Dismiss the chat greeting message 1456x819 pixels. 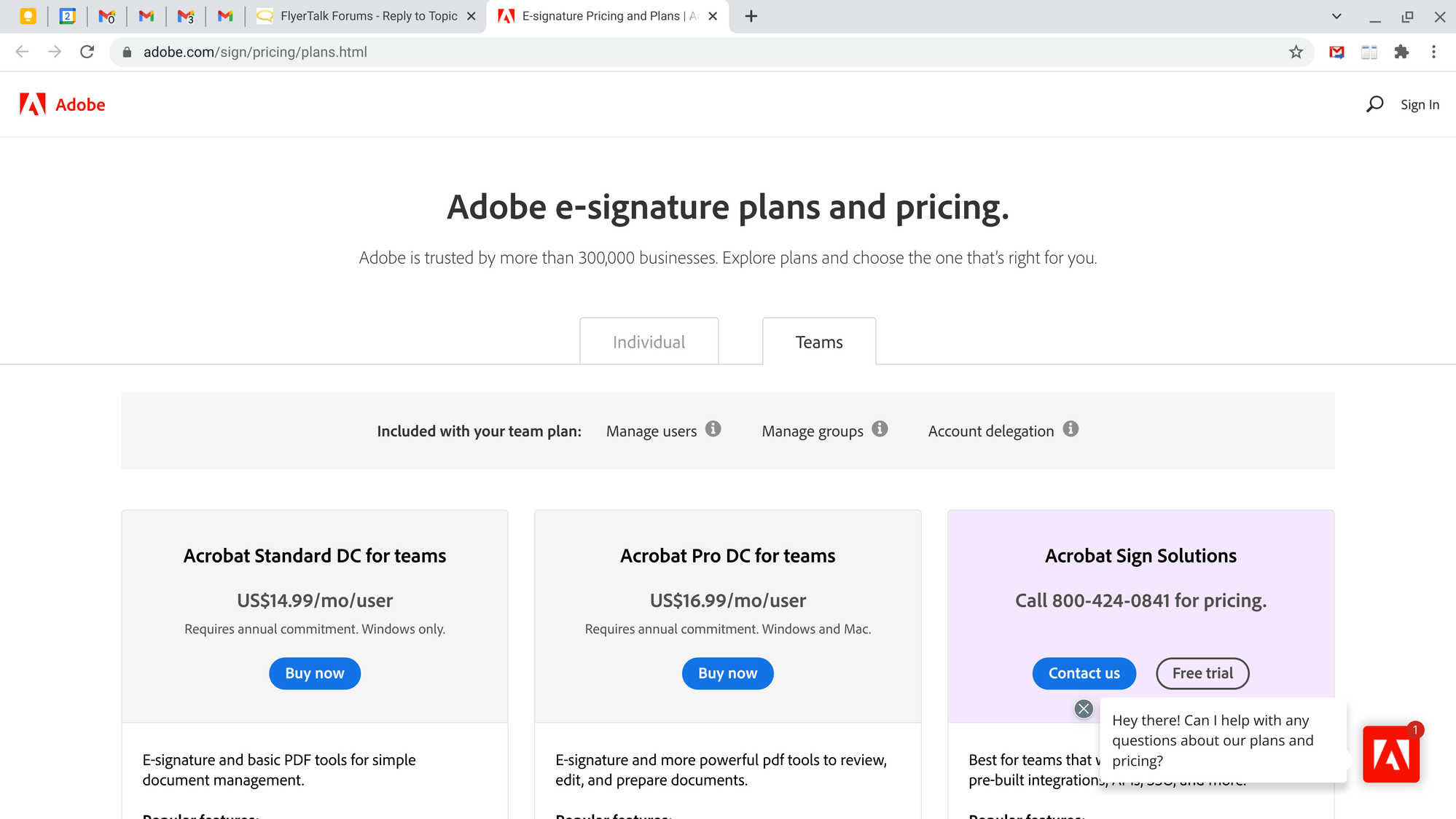[1083, 708]
